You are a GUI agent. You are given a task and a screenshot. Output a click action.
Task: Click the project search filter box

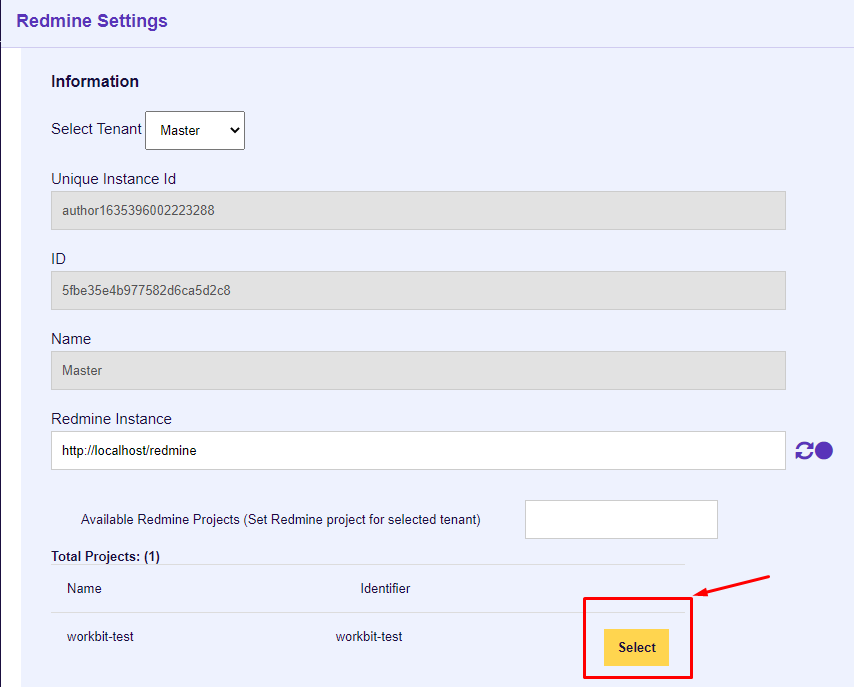(x=620, y=519)
